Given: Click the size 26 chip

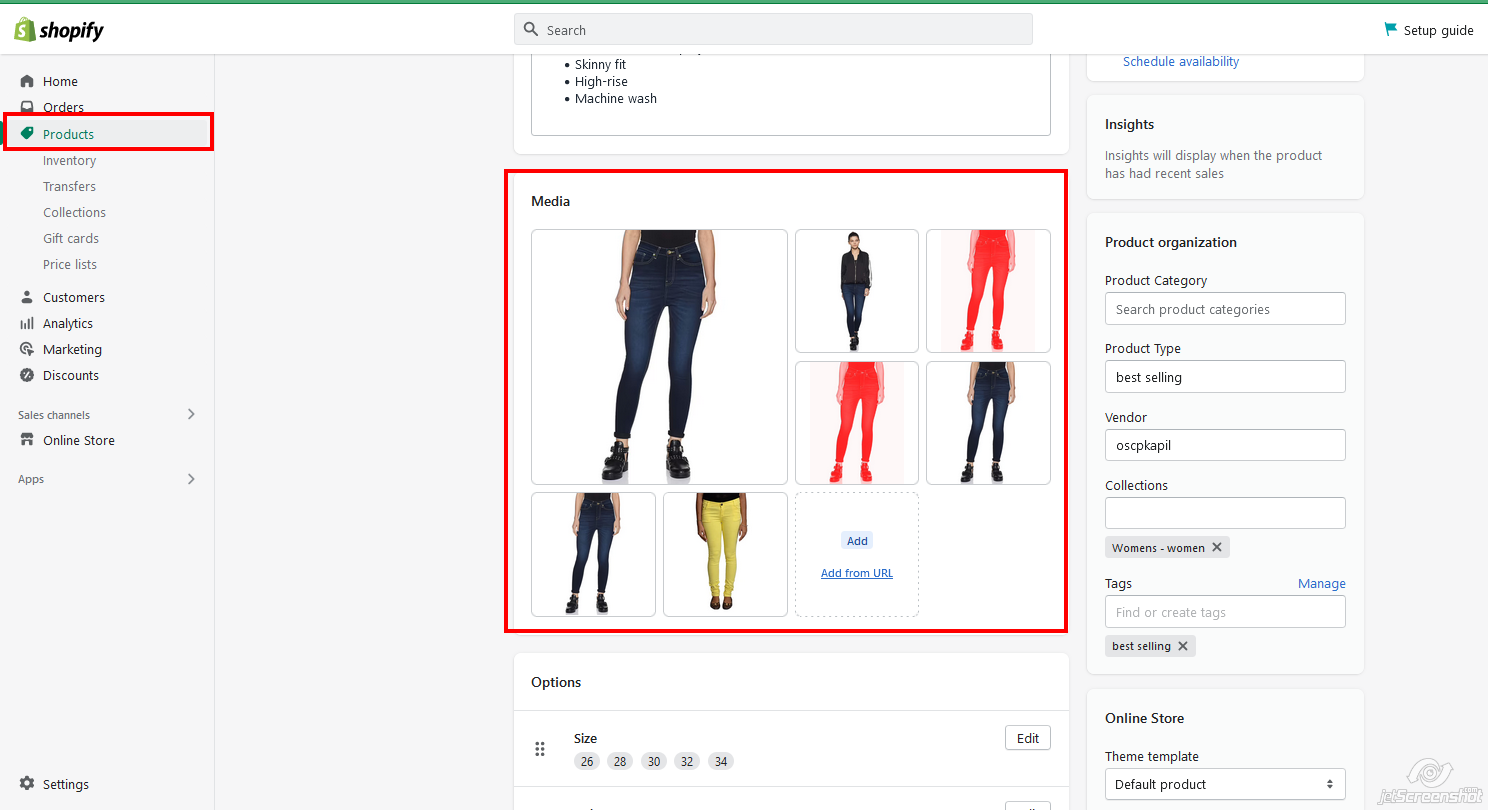Looking at the screenshot, I should (x=587, y=761).
